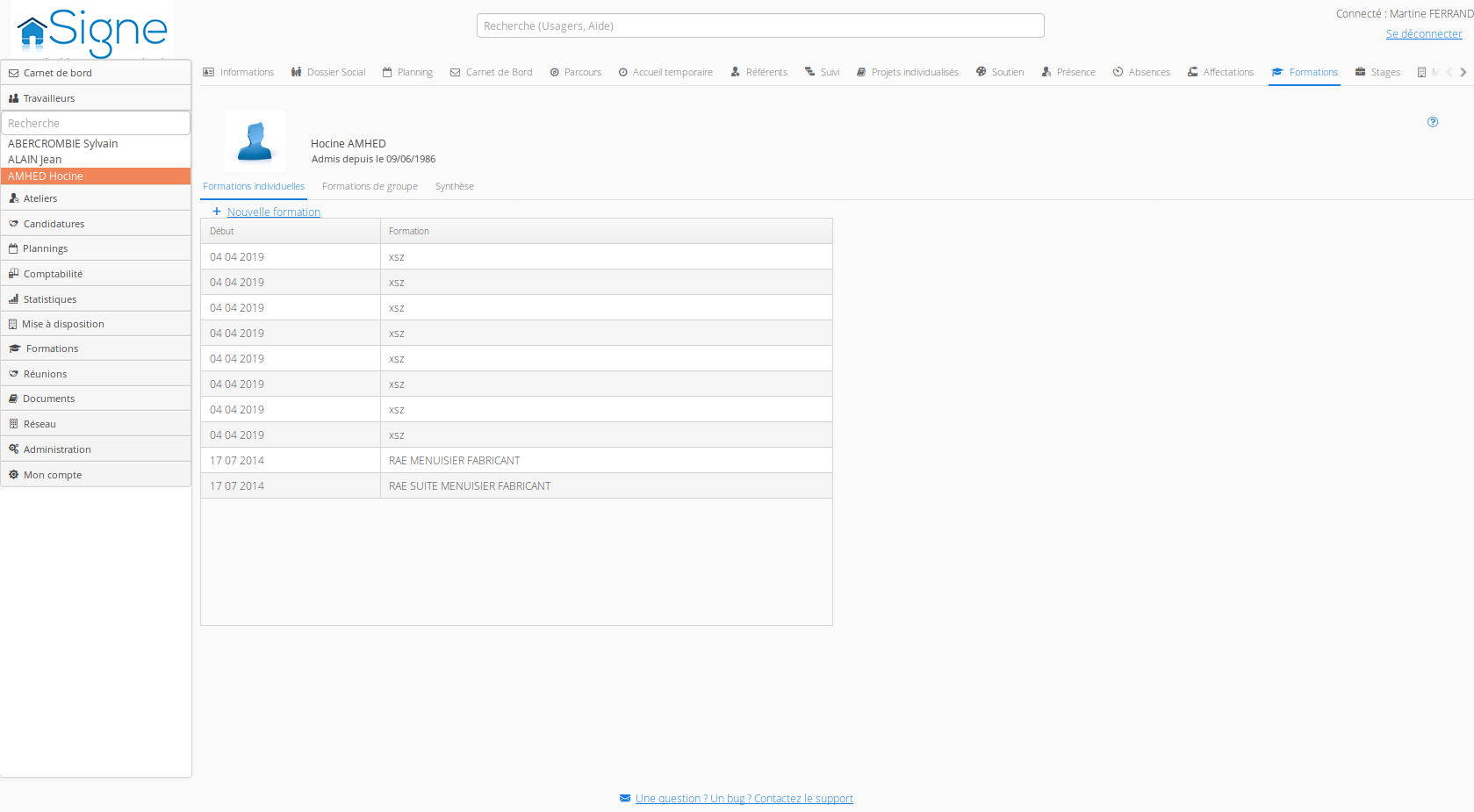Click Nouvelle formation link

(x=274, y=212)
